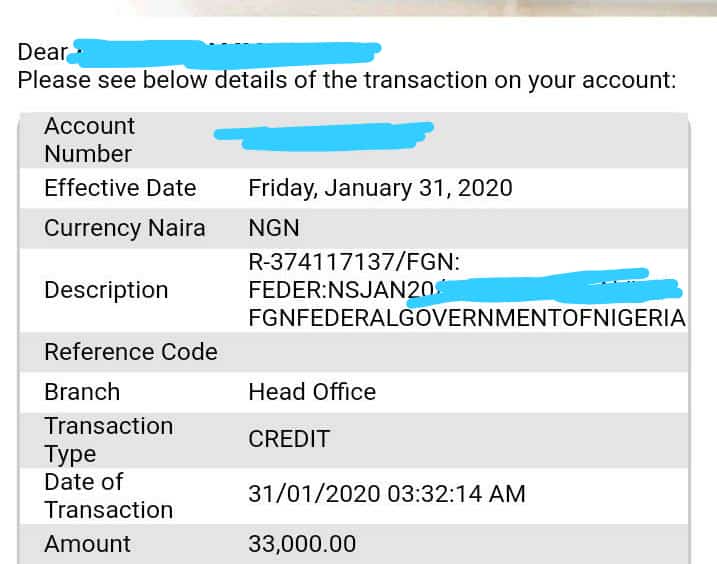Click the "Account Number" row label

coord(89,140)
